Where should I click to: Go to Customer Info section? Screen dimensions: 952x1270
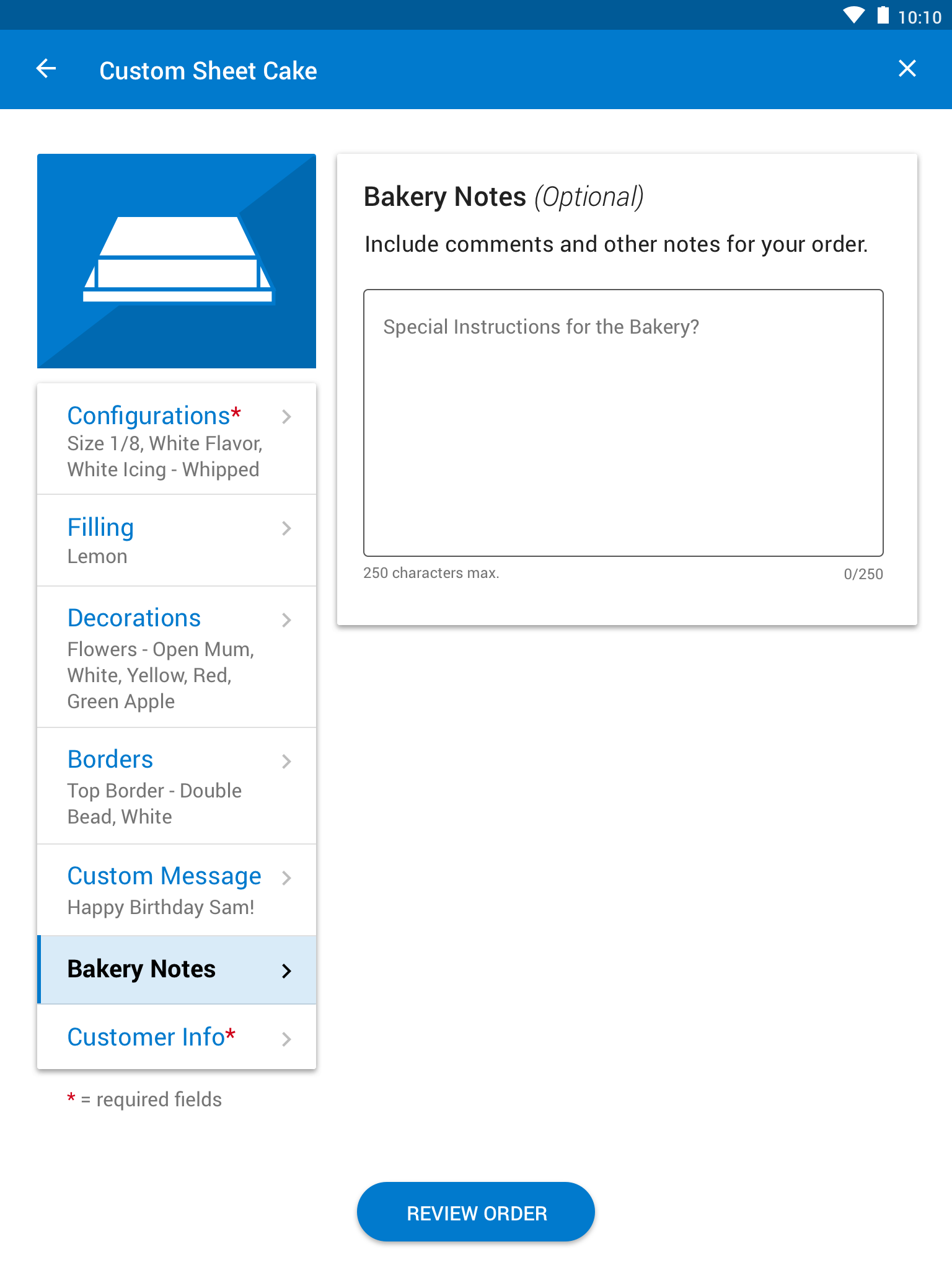pyautogui.click(x=177, y=1037)
